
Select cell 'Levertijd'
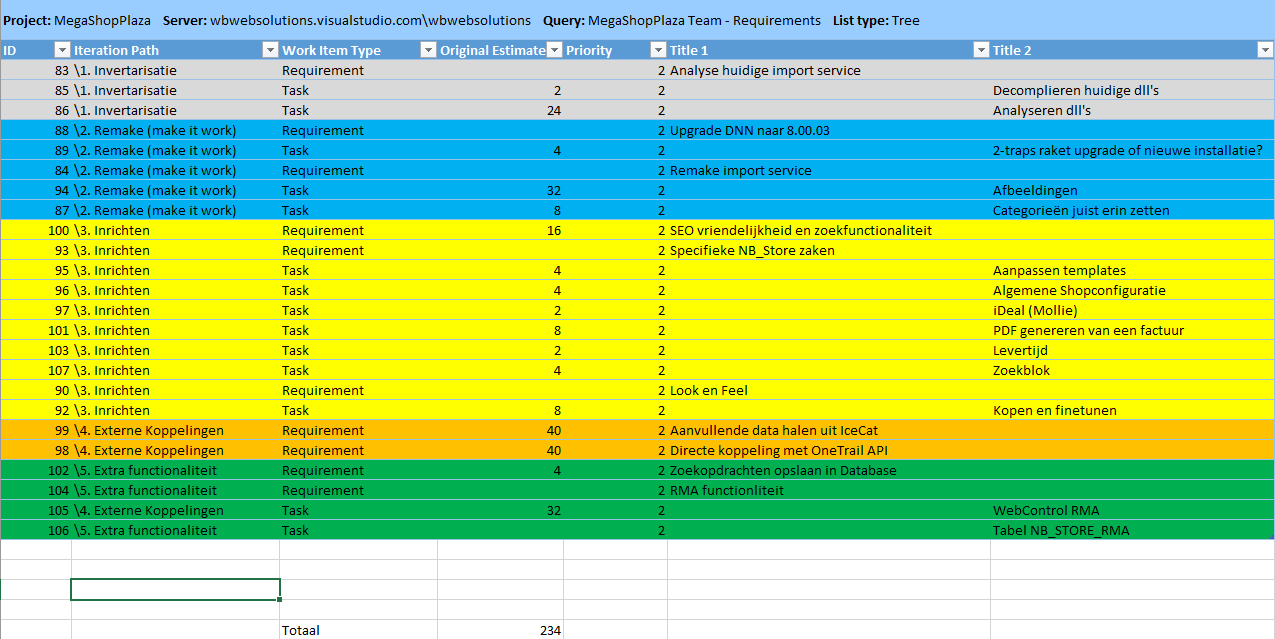click(1132, 350)
